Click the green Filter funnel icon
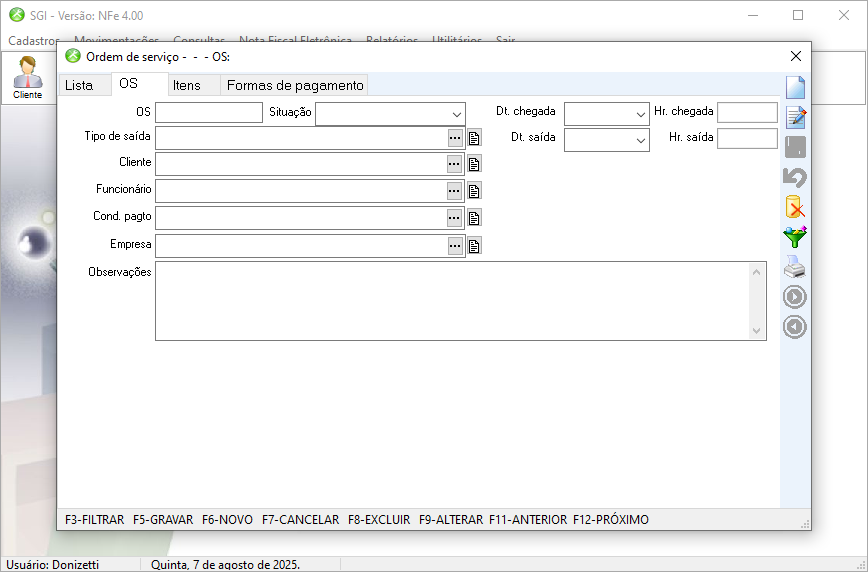The image size is (868, 572). click(x=795, y=237)
